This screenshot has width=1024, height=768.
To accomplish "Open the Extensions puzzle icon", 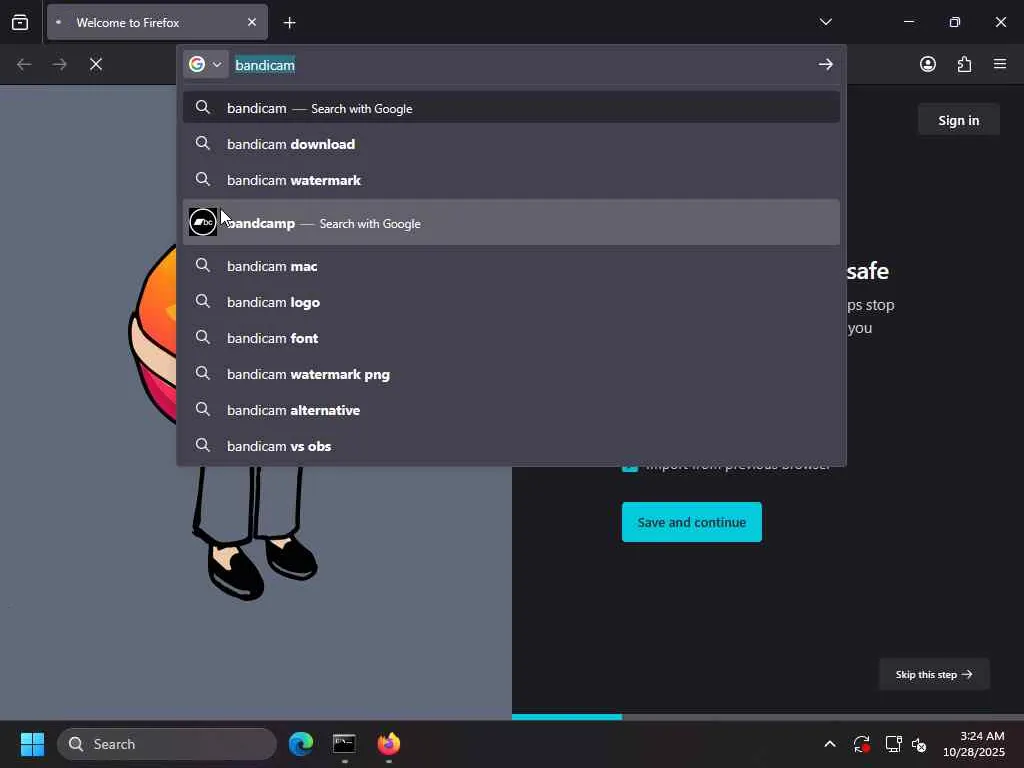I will [x=964, y=64].
